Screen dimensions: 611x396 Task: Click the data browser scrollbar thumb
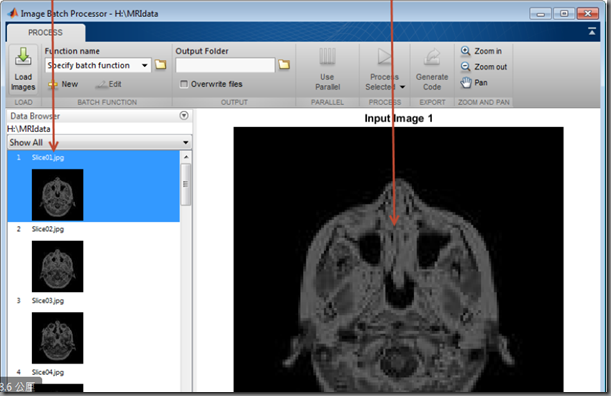(186, 184)
